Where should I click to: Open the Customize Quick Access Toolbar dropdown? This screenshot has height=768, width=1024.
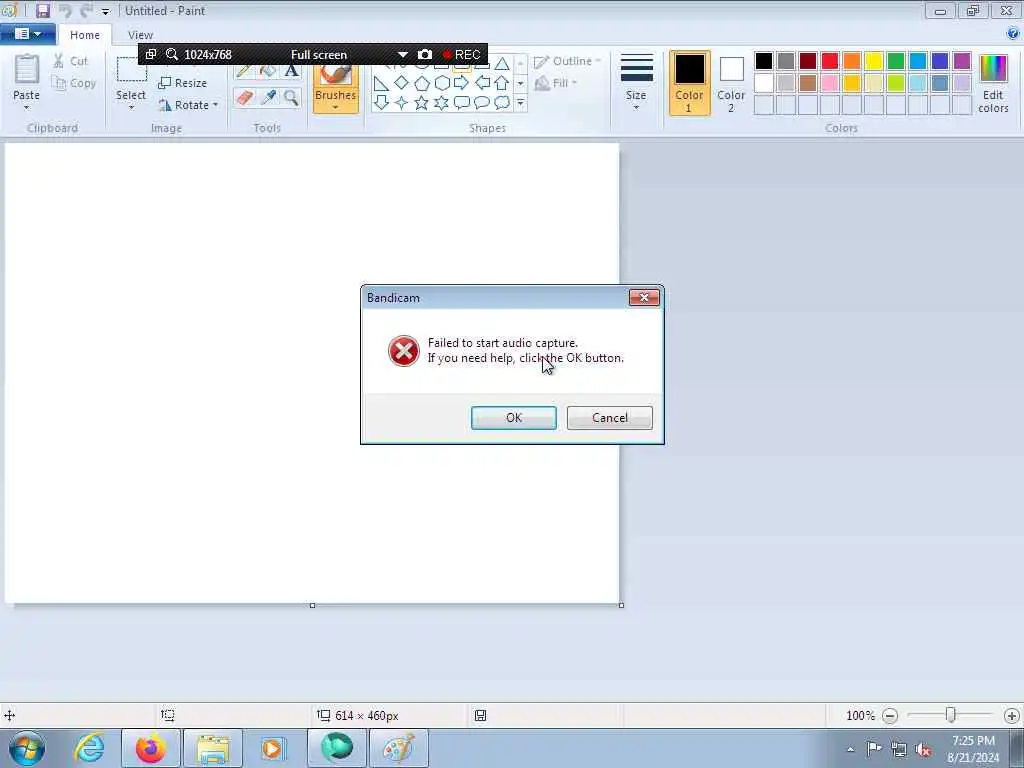[105, 11]
